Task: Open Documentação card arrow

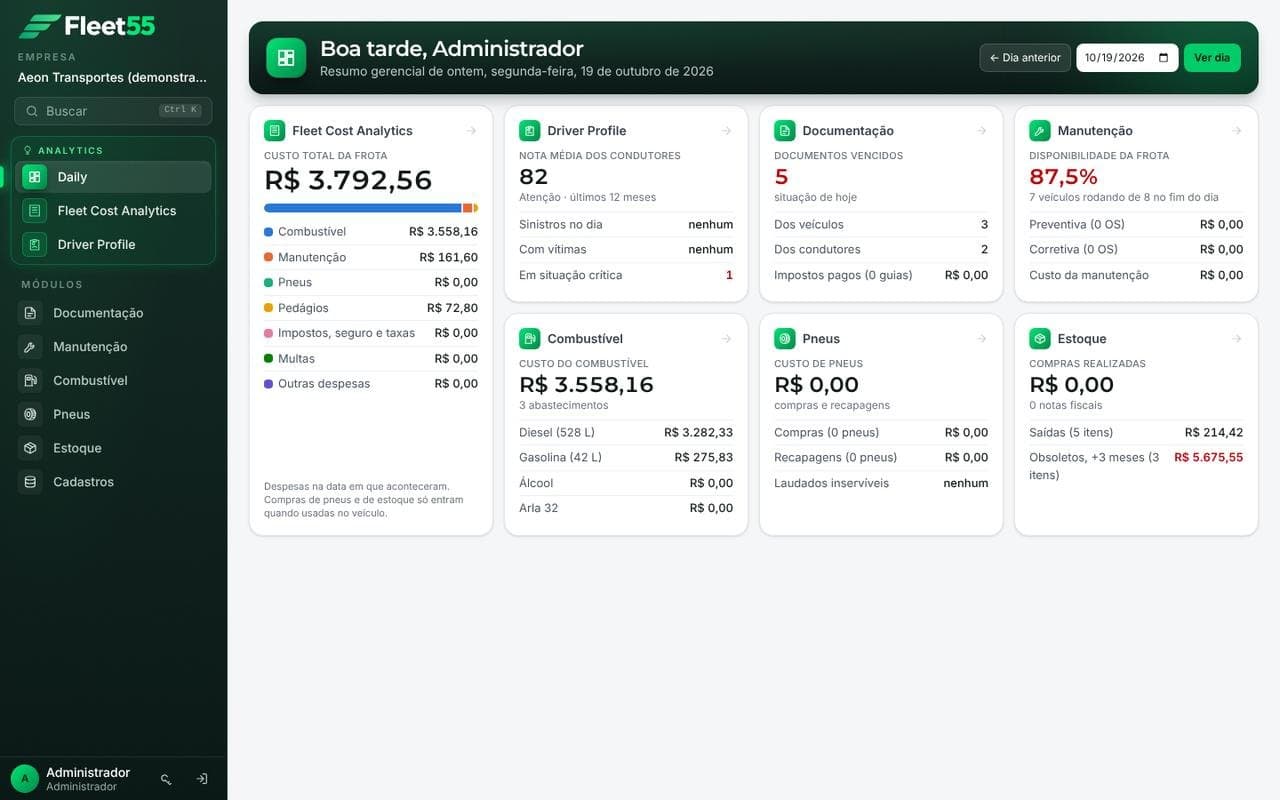Action: 981,131
